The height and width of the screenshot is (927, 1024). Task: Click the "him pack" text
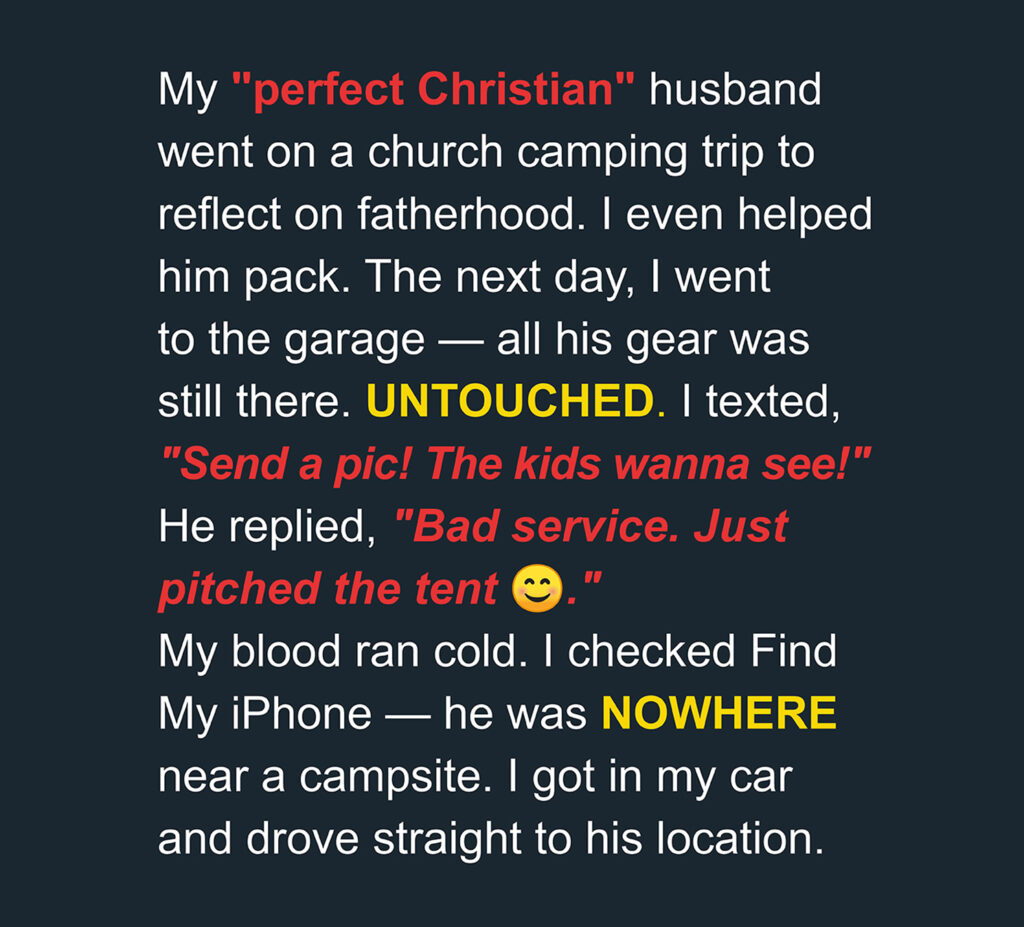(x=251, y=278)
